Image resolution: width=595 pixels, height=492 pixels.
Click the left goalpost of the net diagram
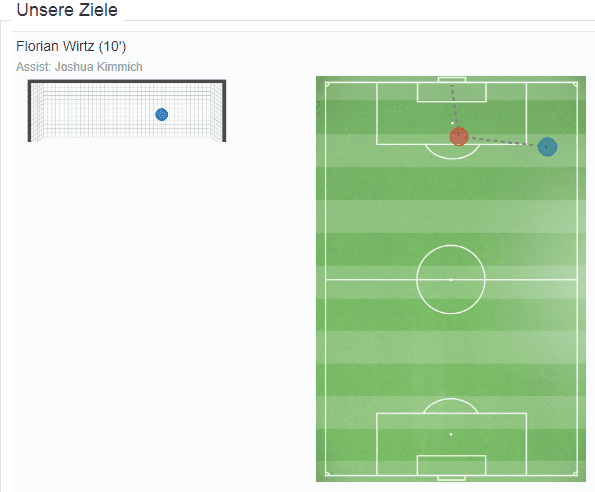pyautogui.click(x=29, y=111)
